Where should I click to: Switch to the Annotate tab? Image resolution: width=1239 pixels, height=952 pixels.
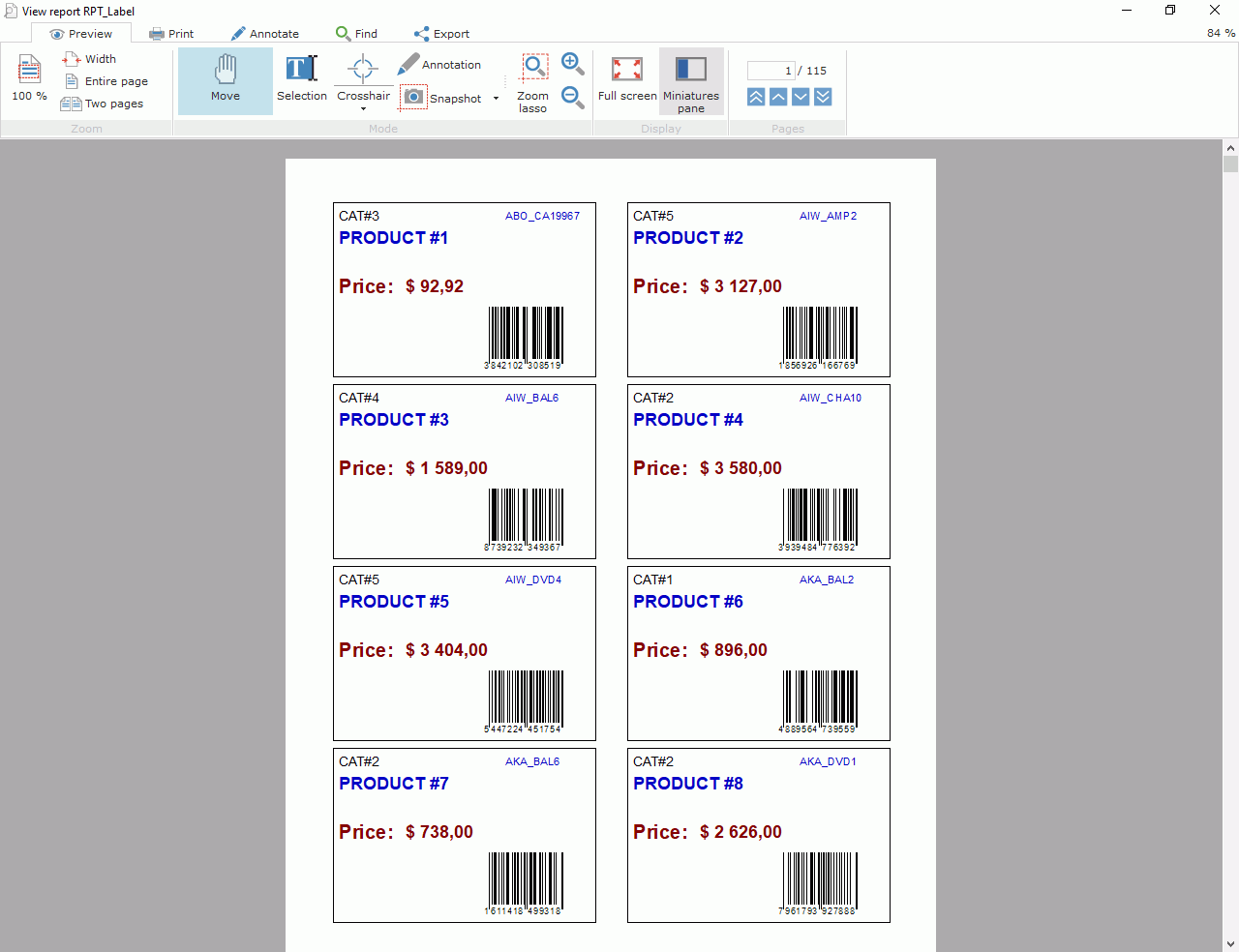(x=265, y=34)
